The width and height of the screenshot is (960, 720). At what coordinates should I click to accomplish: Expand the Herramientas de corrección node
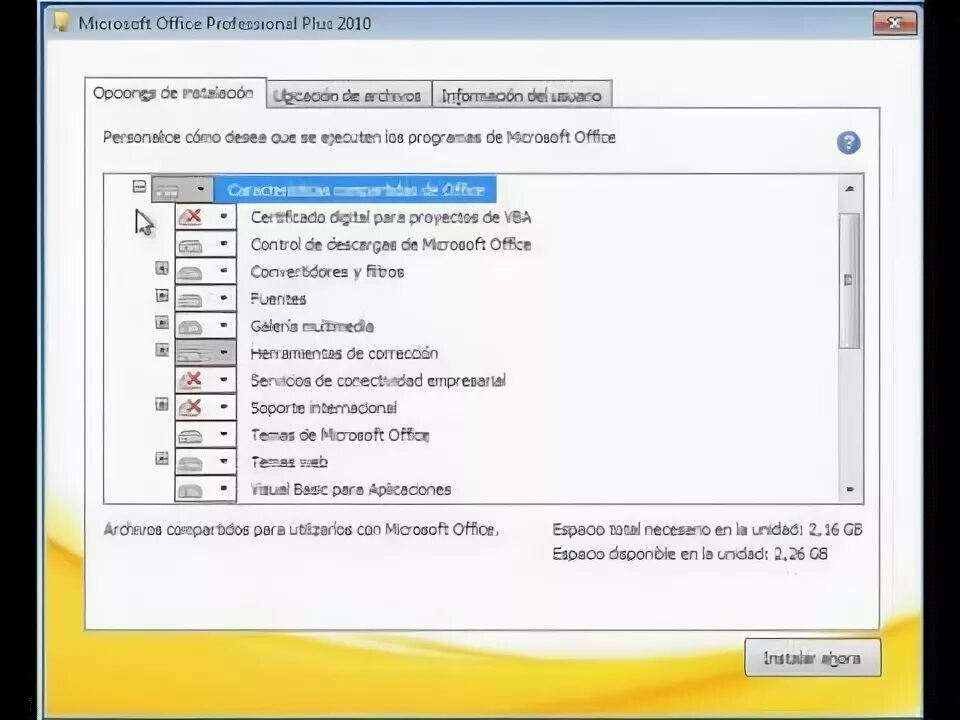(x=162, y=350)
